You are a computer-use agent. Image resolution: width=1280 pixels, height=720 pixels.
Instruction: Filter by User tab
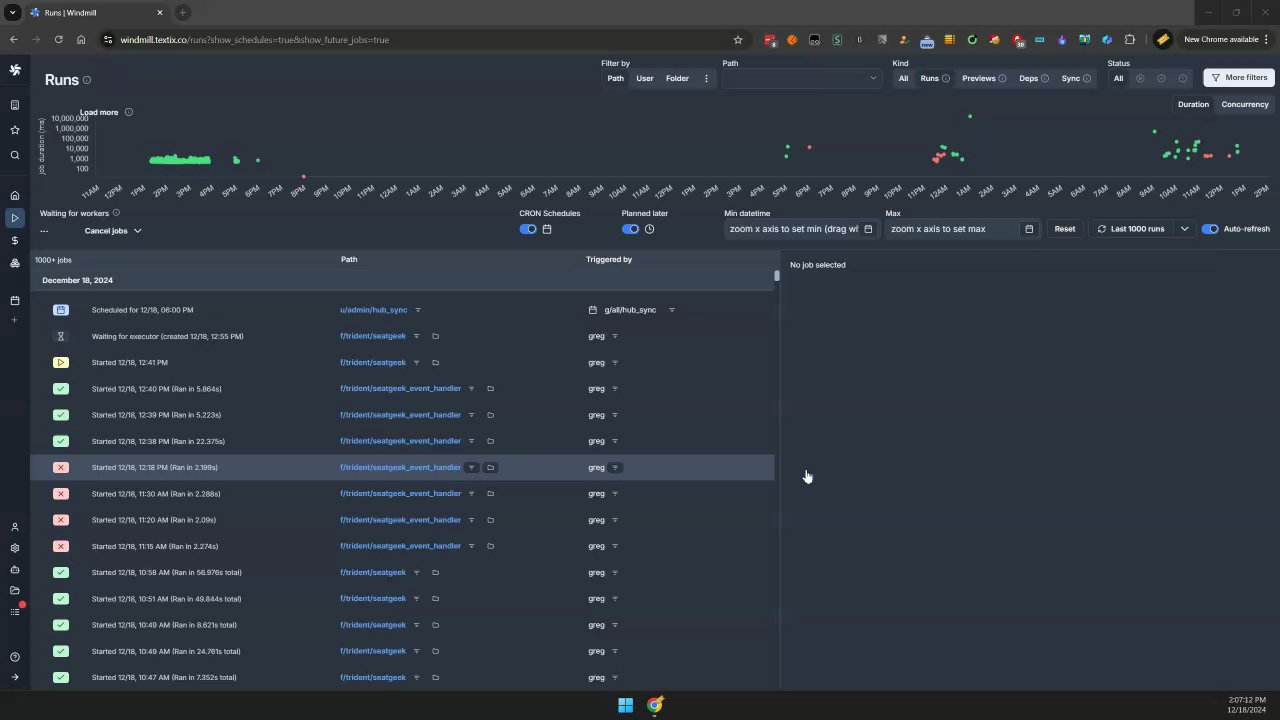[645, 78]
